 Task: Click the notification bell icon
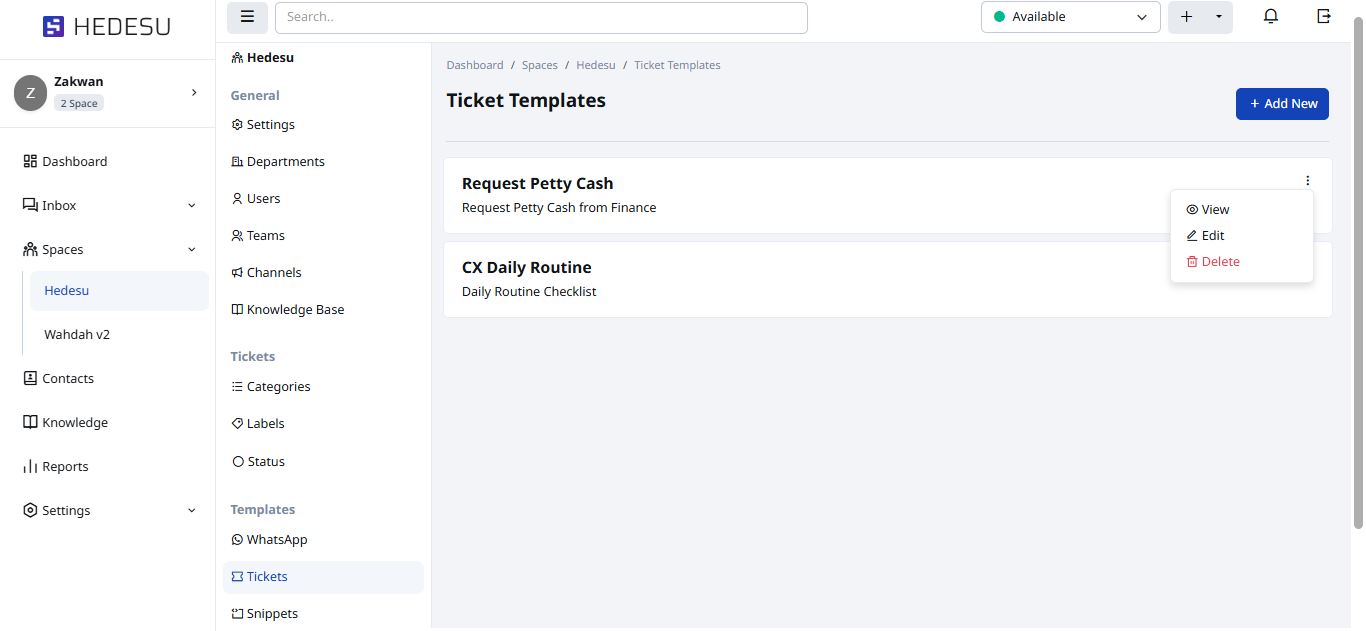1271,17
